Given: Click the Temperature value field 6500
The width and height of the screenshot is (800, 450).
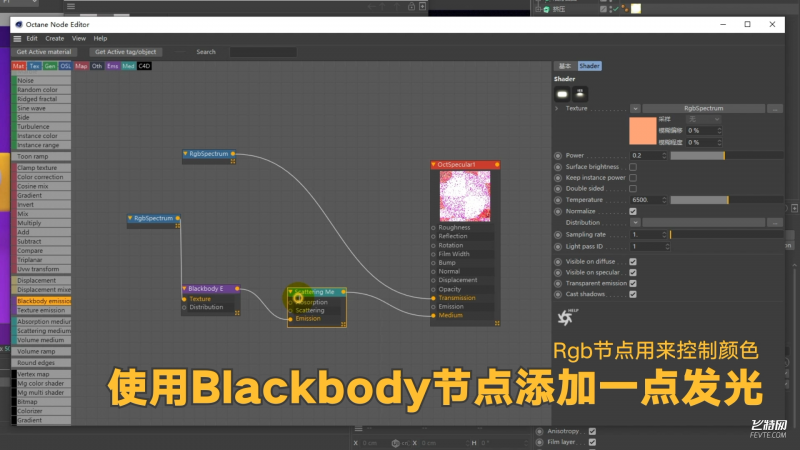Looking at the screenshot, I should click(x=645, y=200).
